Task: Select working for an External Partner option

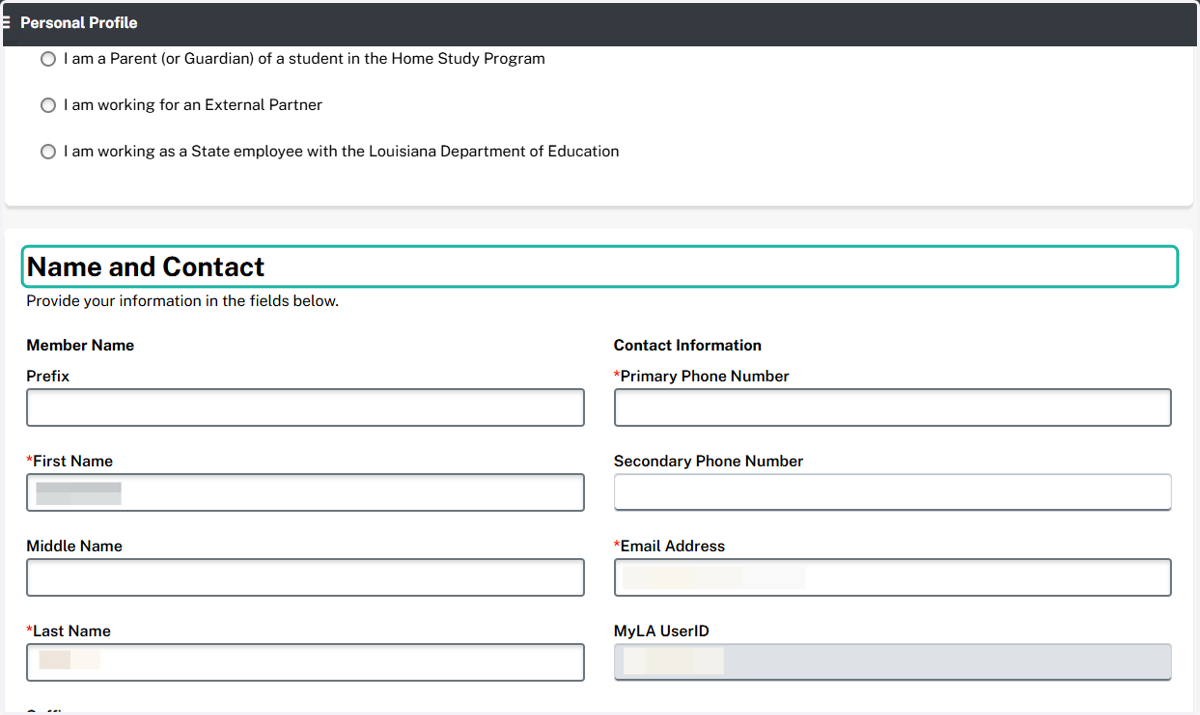Action: (48, 105)
